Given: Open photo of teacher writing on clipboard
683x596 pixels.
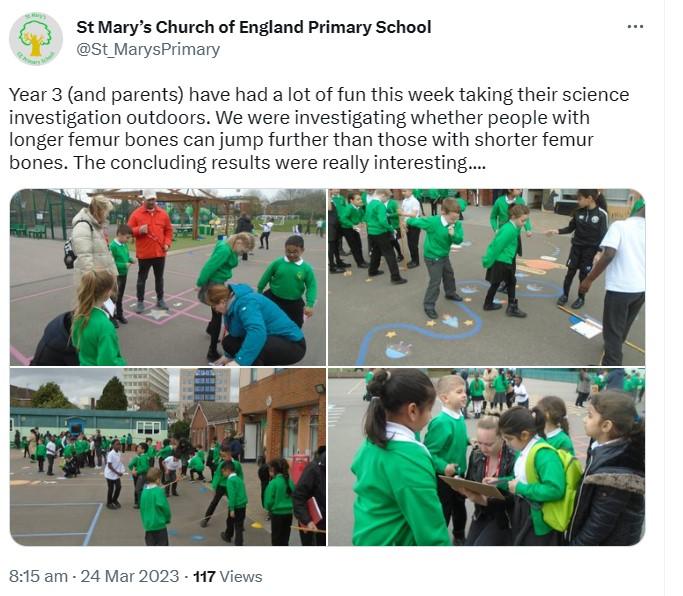Looking at the screenshot, I should pyautogui.click(x=486, y=457).
